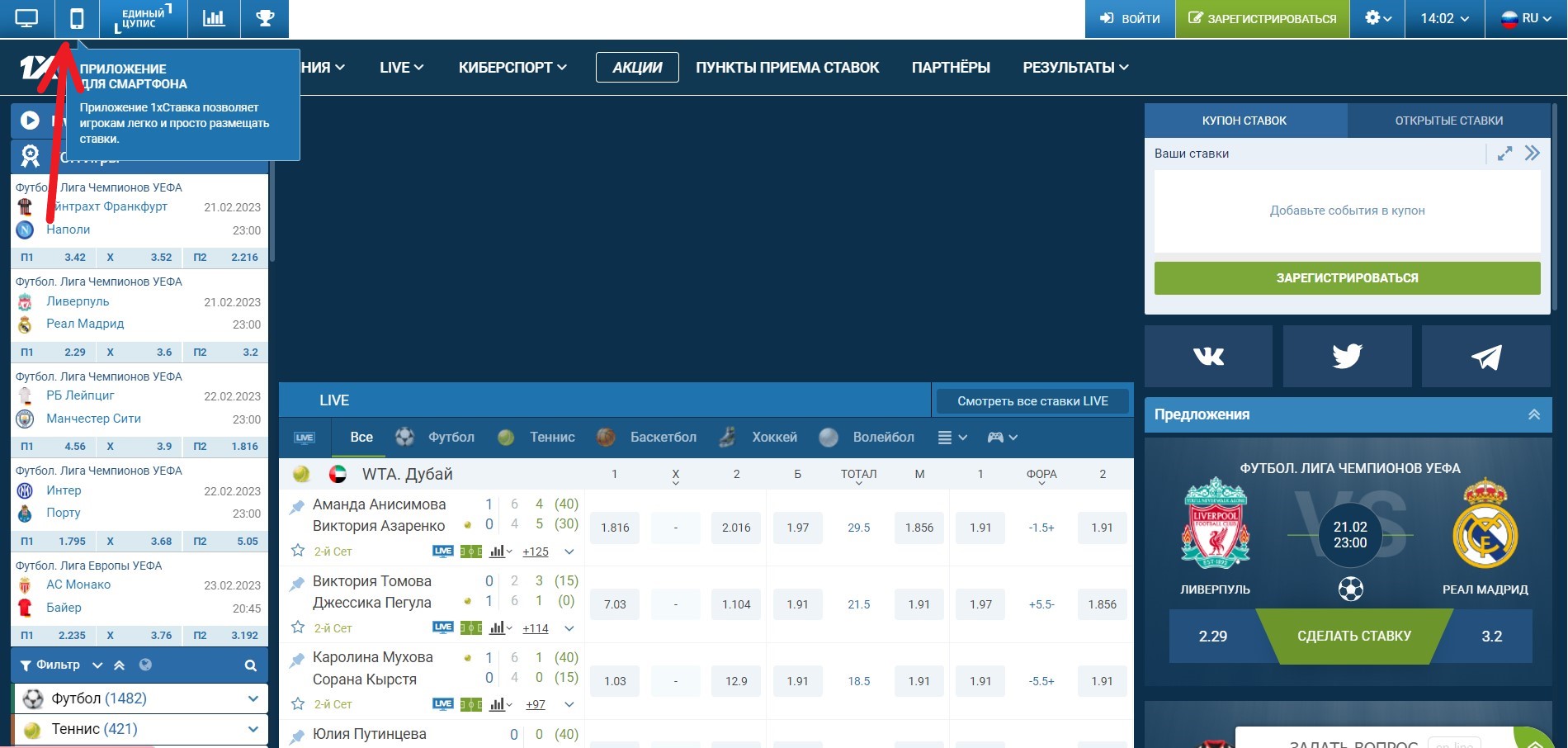Open settings gear dropdown
This screenshot has height=748, width=1568.
pyautogui.click(x=1378, y=18)
